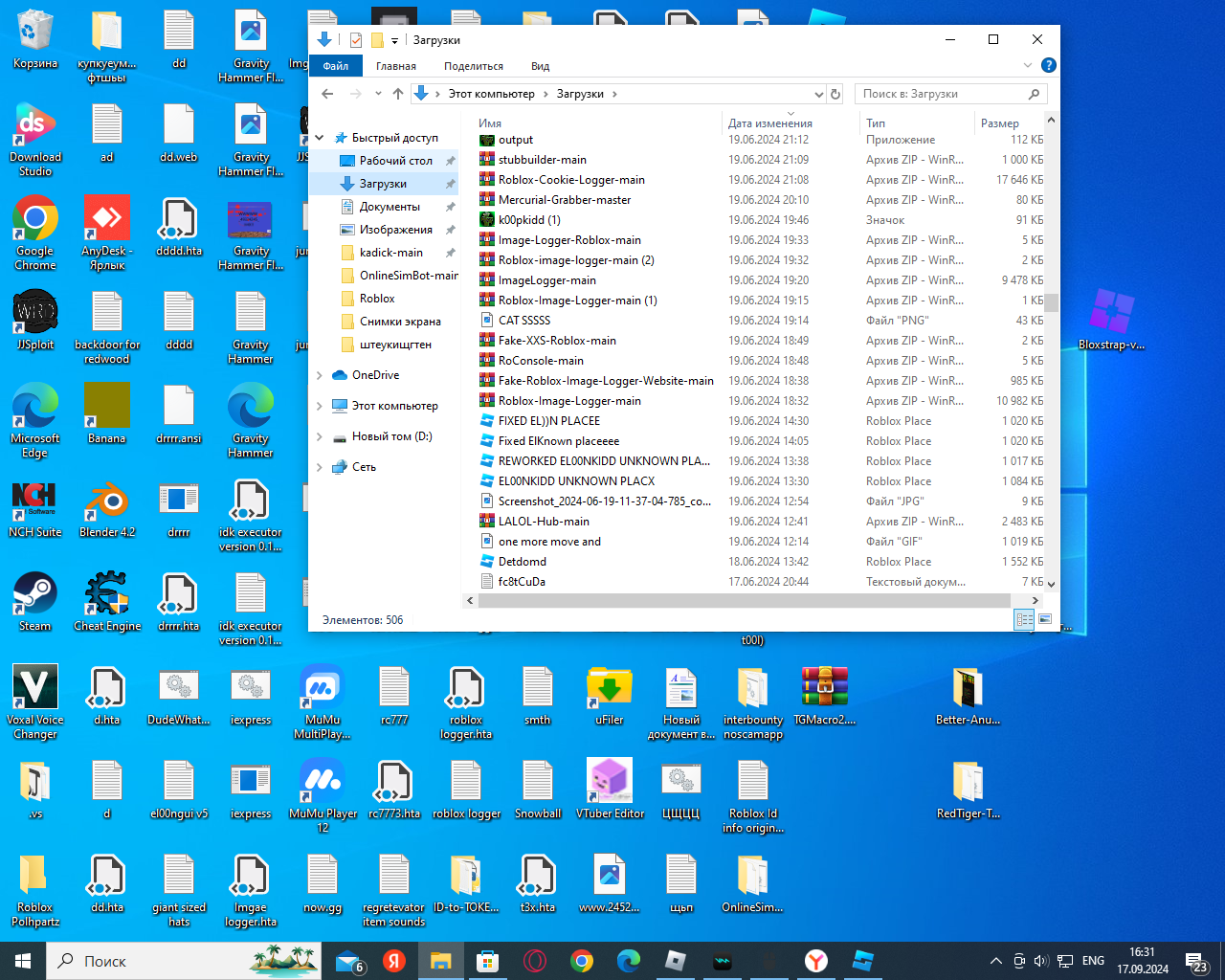Image resolution: width=1225 pixels, height=980 pixels.
Task: Sort files by Дата изменения column
Action: point(769,123)
